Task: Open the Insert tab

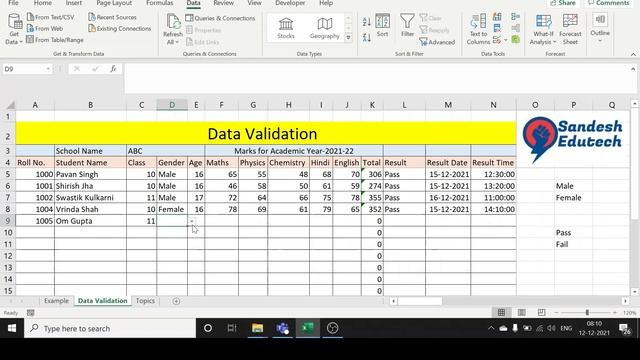Action: [73, 3]
